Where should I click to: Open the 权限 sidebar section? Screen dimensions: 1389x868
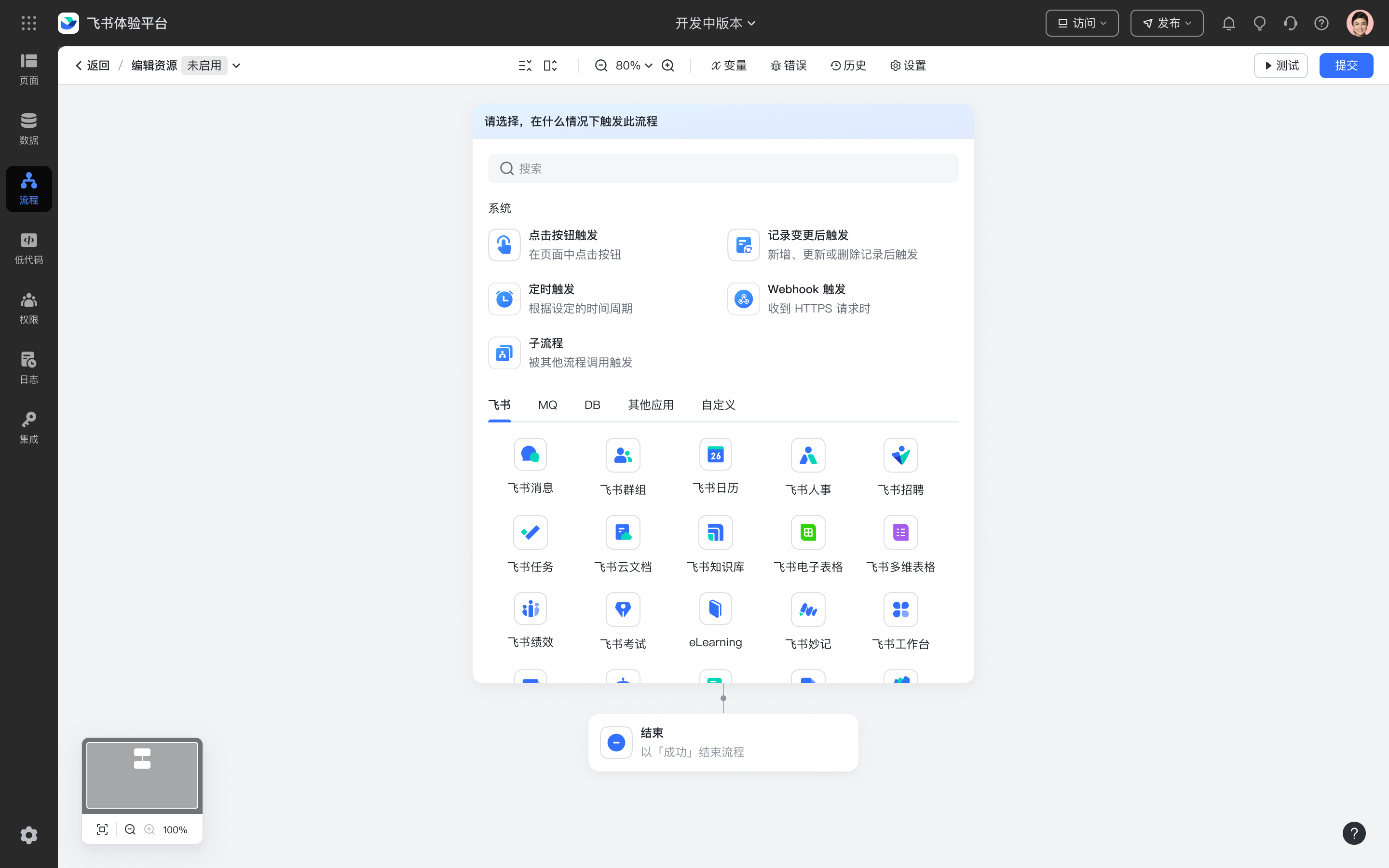(29, 308)
